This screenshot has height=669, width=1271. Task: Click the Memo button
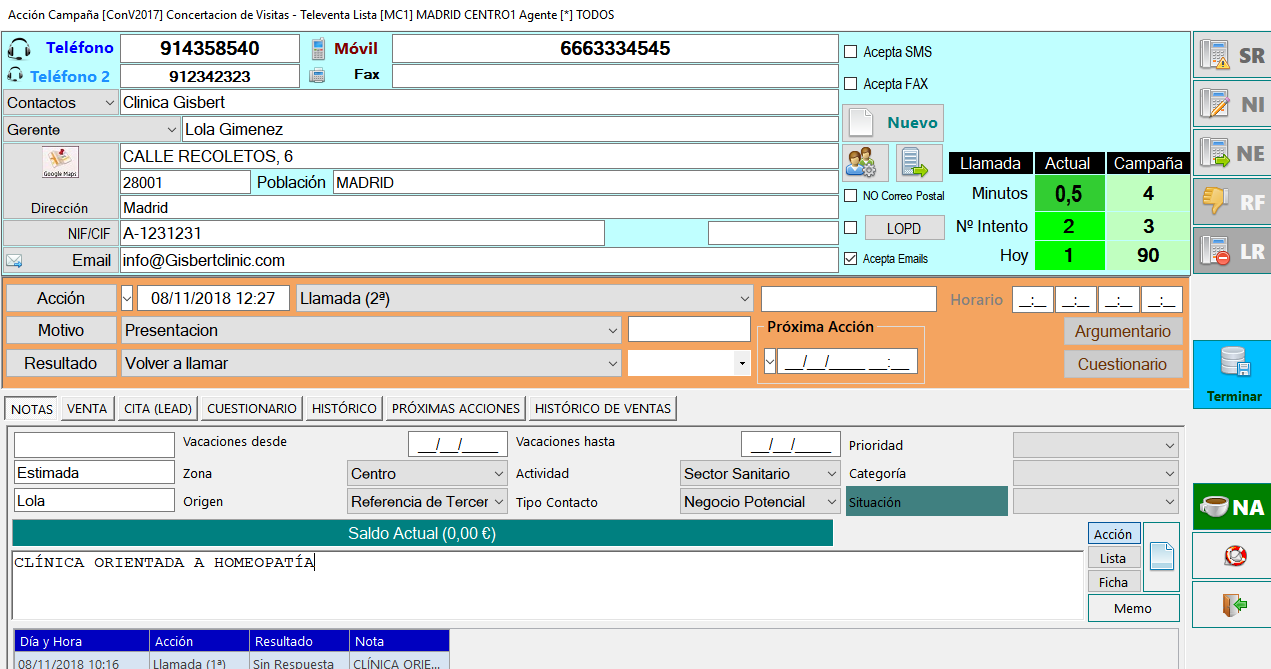pyautogui.click(x=1133, y=608)
